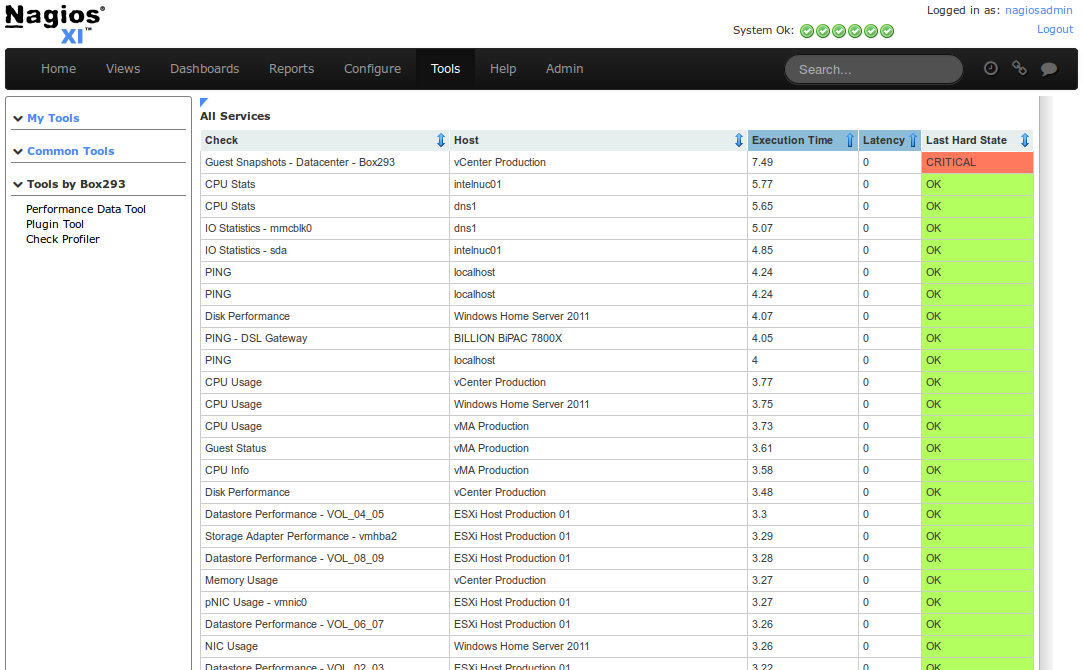Sort by Latency arrow icon
Image resolution: width=1083 pixels, height=670 pixels.
pyautogui.click(x=913, y=140)
